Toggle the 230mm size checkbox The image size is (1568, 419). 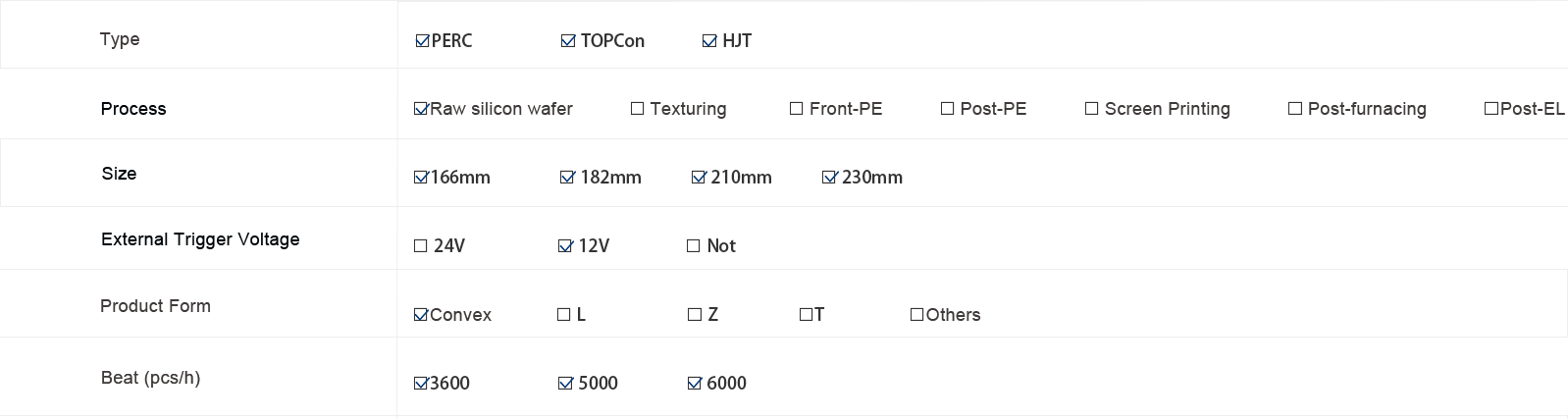click(x=829, y=178)
